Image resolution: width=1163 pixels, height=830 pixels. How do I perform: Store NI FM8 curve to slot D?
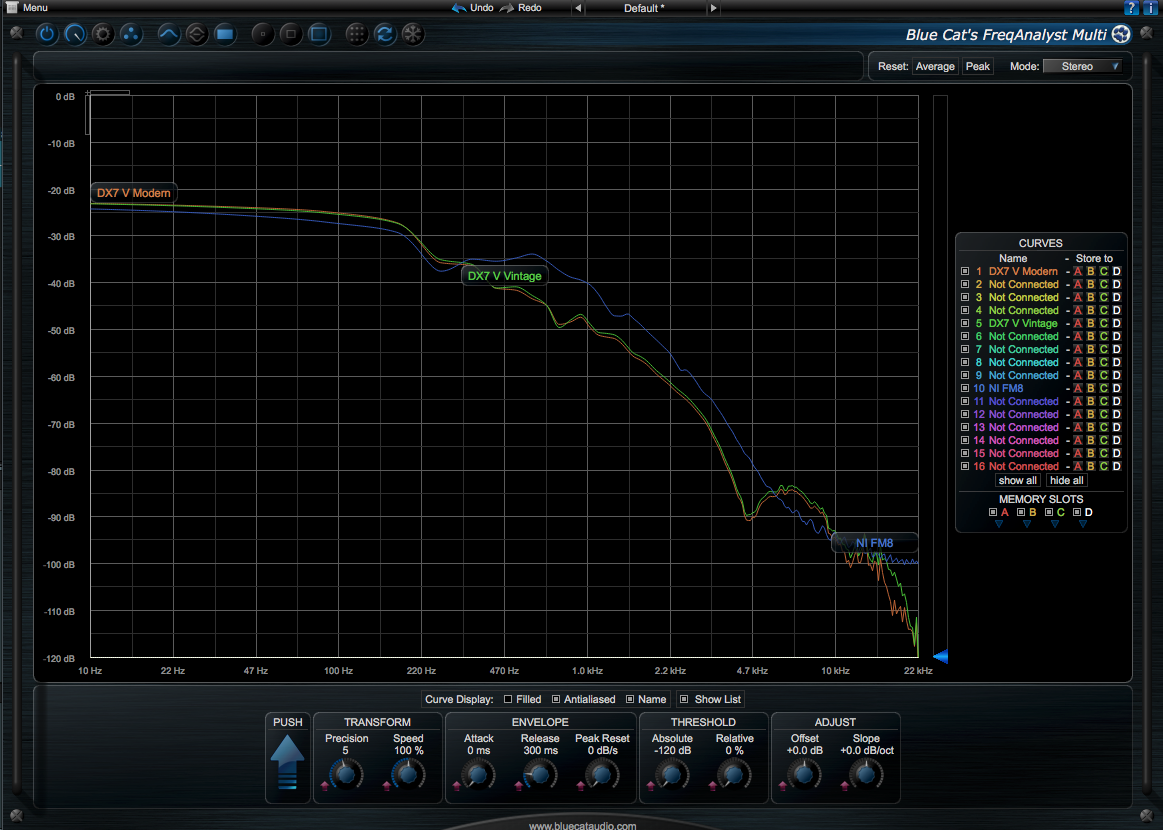click(1116, 388)
